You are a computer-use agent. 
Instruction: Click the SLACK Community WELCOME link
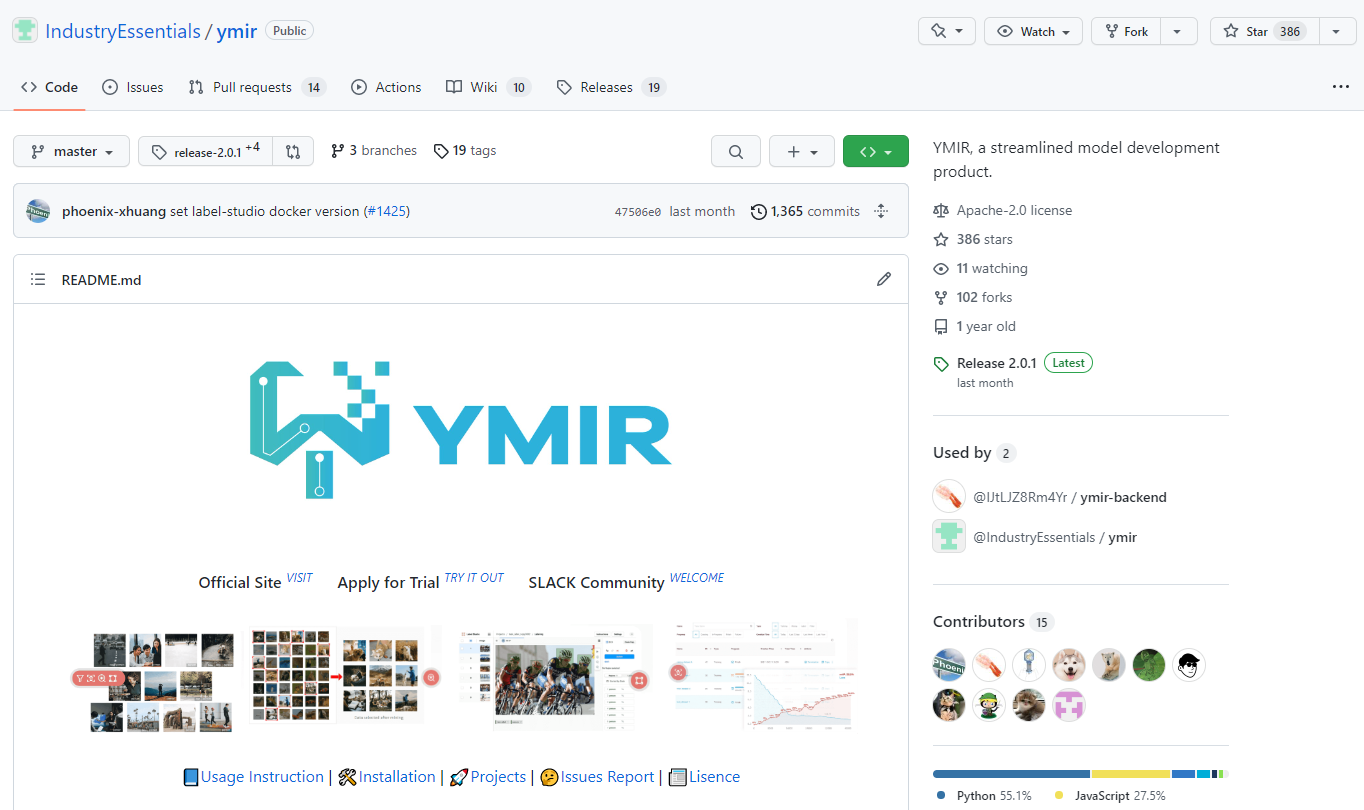pos(697,578)
